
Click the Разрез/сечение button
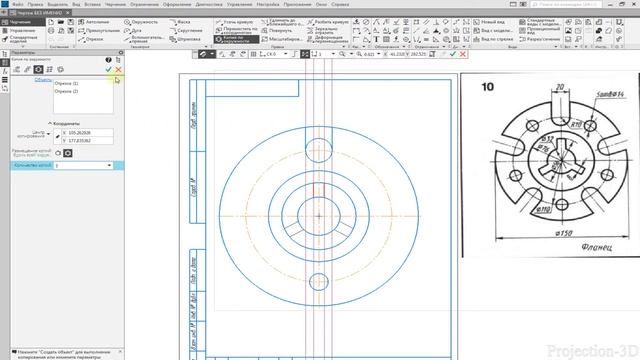(540, 39)
